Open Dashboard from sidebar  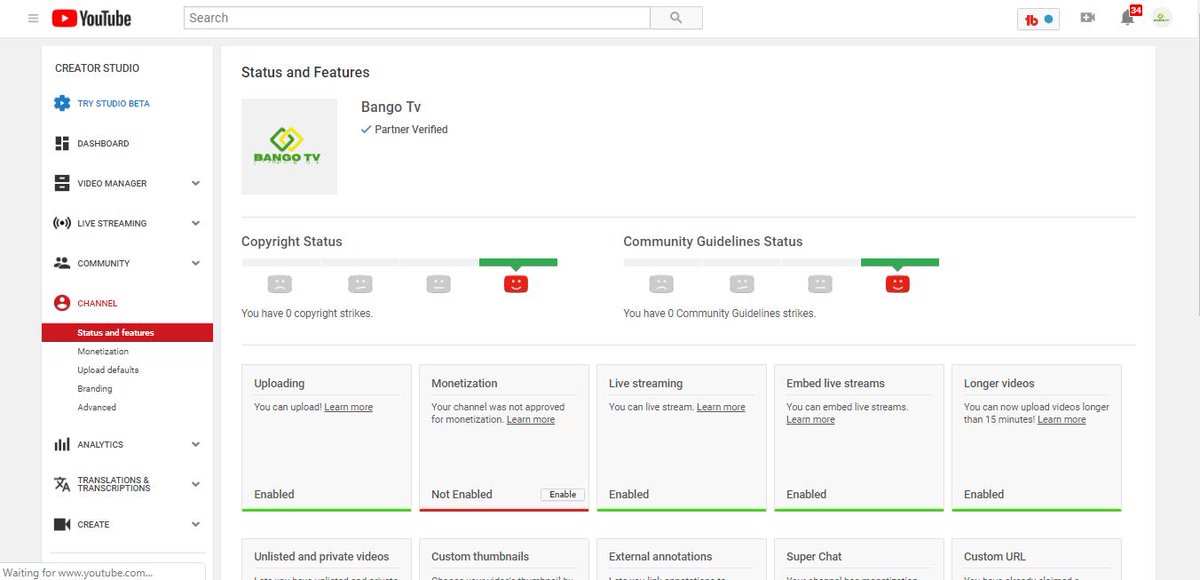103,143
